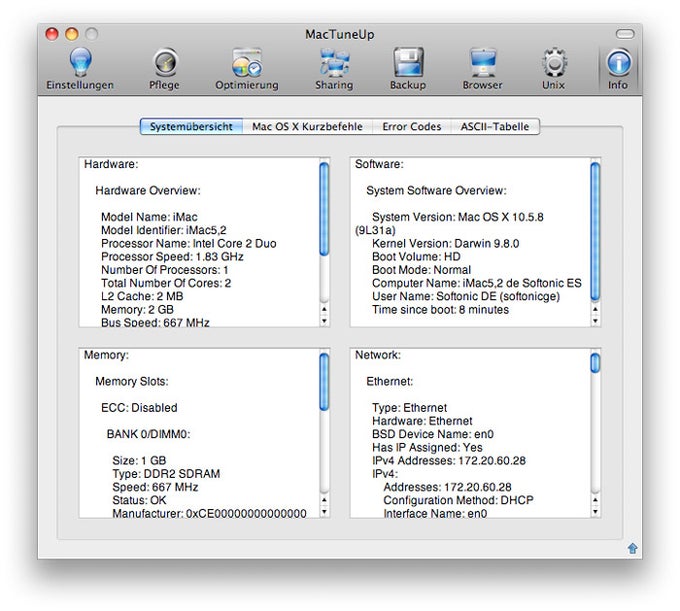The image size is (680, 611).
Task: Click 'Kernel Version: Darwin 9.8.0' line
Action: pyautogui.click(x=445, y=243)
